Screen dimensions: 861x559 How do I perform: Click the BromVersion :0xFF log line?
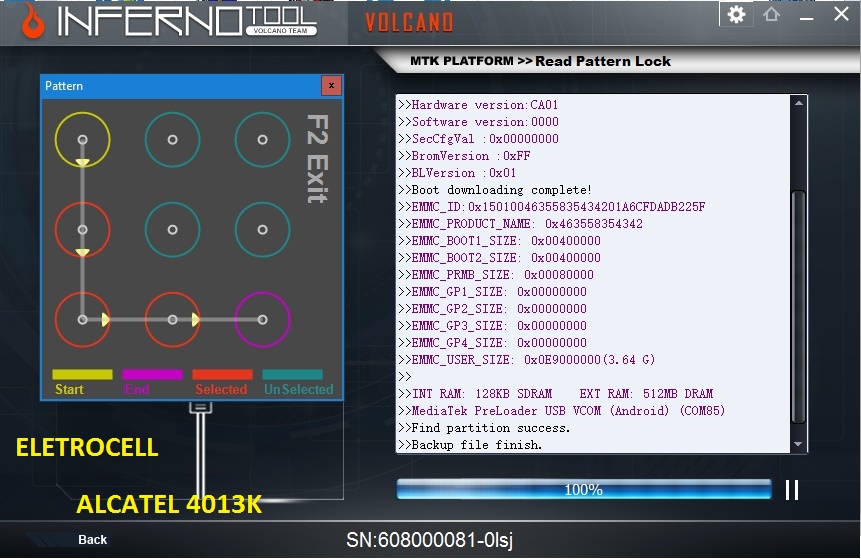pyautogui.click(x=465, y=156)
